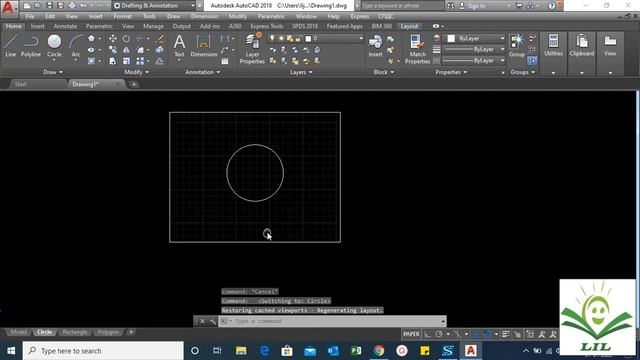Click the customization wrench in command line
The height and width of the screenshot is (360, 640).
point(213,321)
